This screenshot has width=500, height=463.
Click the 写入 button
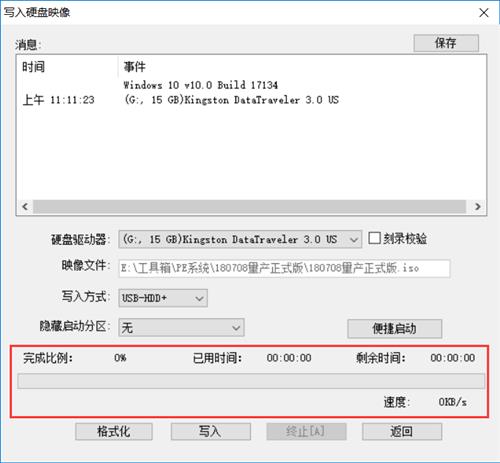pos(211,432)
